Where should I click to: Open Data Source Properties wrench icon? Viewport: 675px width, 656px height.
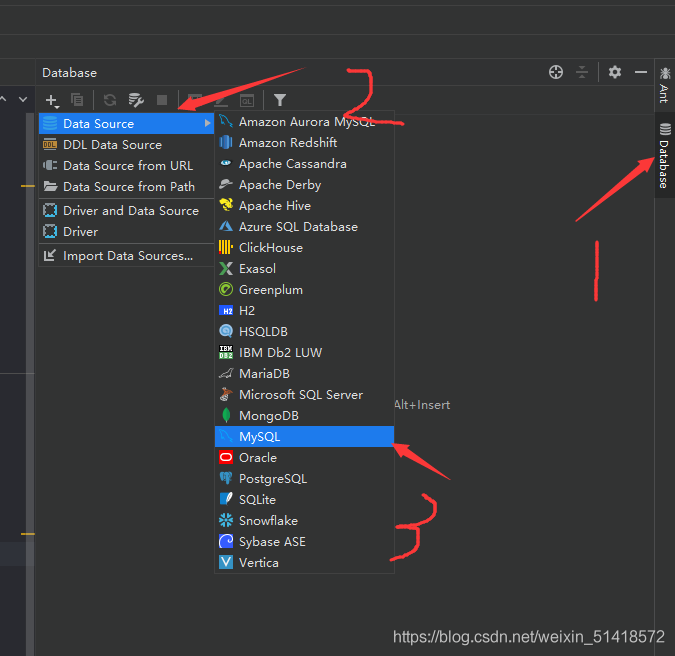(136, 100)
